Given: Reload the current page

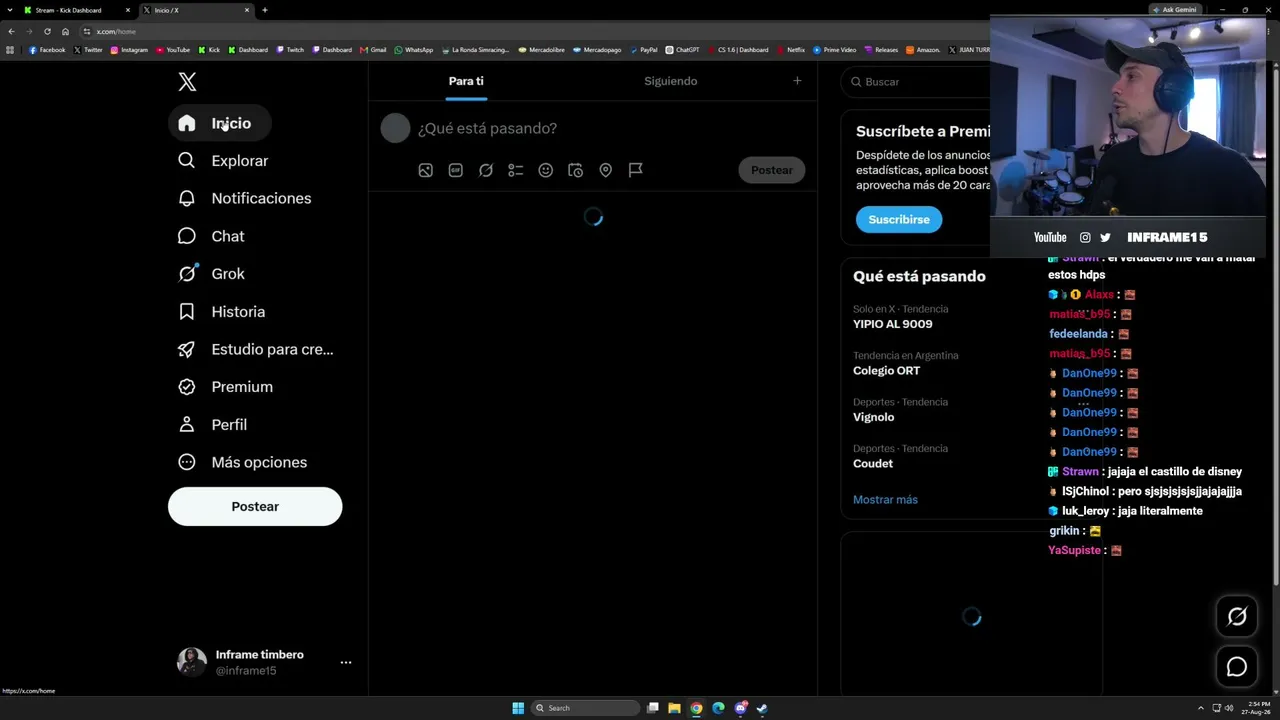Looking at the screenshot, I should (x=47, y=32).
